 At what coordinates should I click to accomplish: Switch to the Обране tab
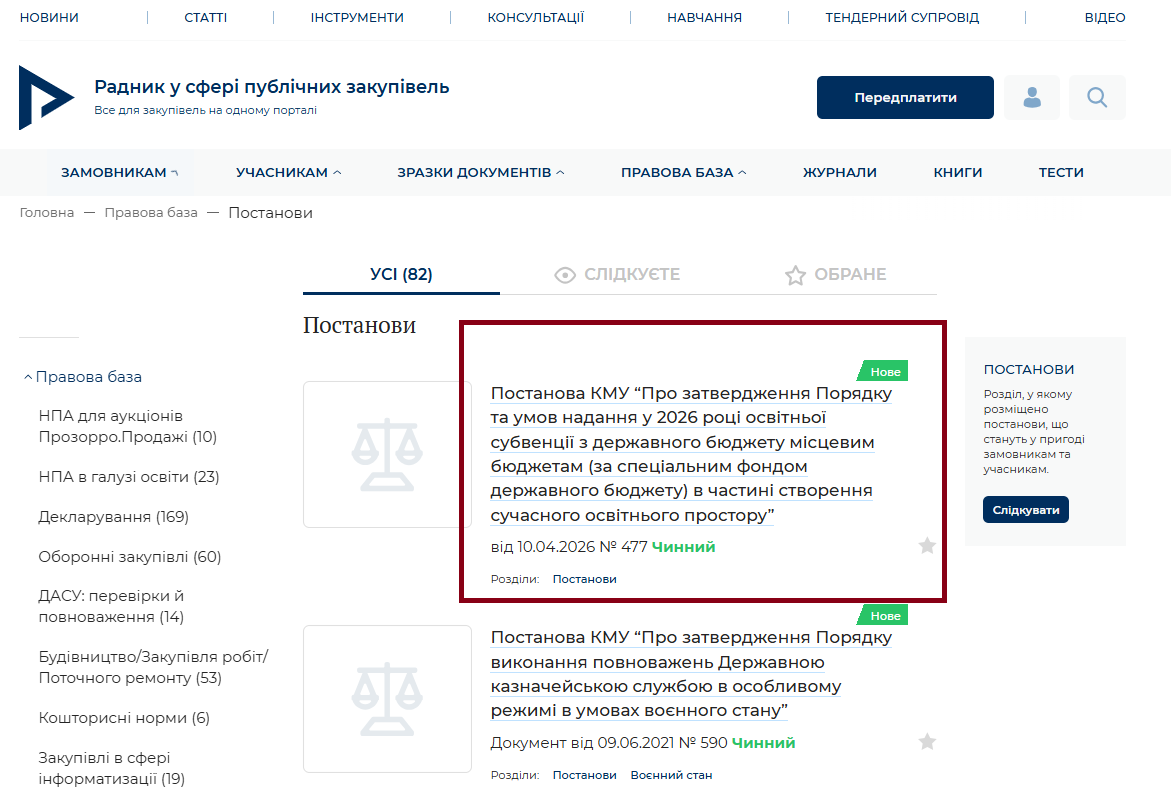[835, 275]
